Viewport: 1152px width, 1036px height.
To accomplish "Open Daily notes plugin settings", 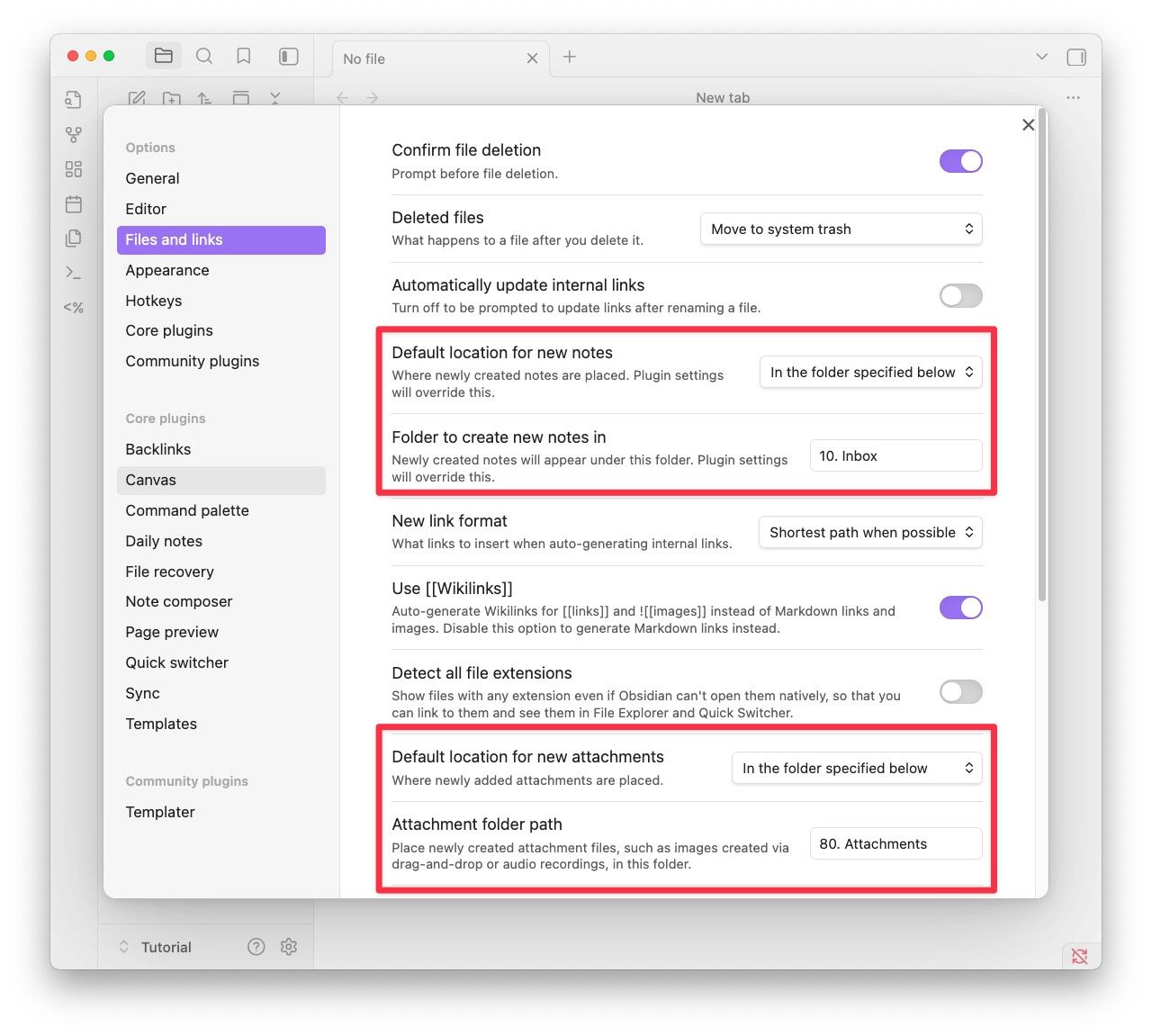I will click(x=221, y=541).
